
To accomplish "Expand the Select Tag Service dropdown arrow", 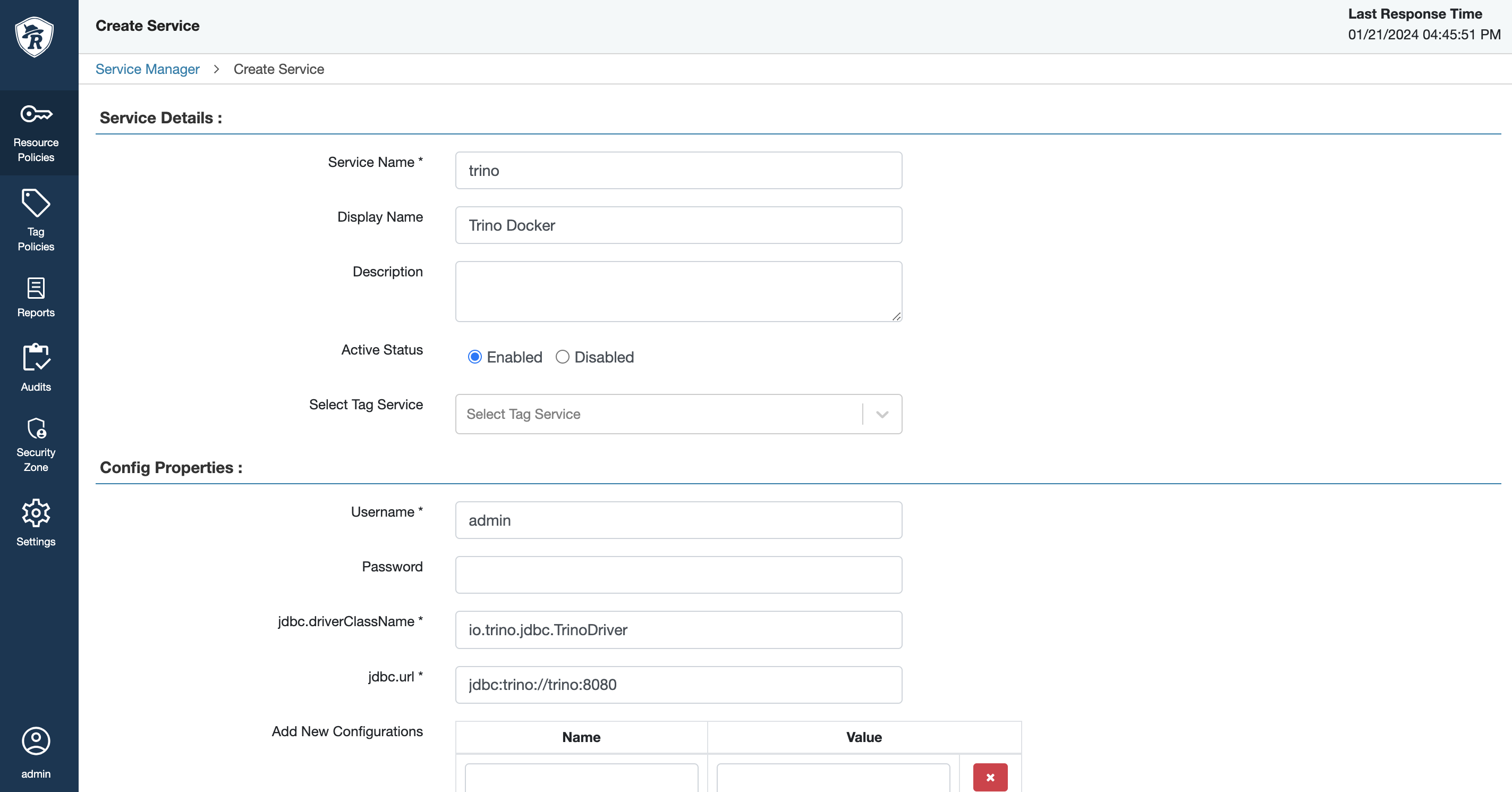I will (x=881, y=415).
